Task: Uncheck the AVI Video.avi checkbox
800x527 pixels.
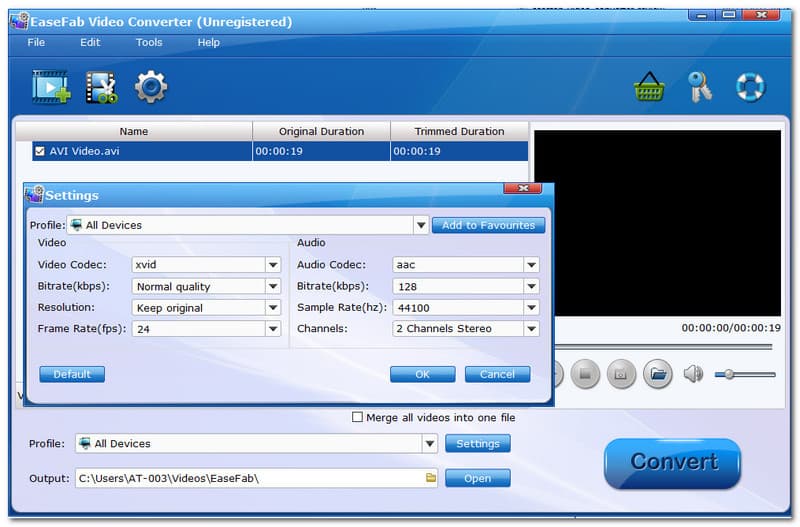Action: [x=40, y=152]
